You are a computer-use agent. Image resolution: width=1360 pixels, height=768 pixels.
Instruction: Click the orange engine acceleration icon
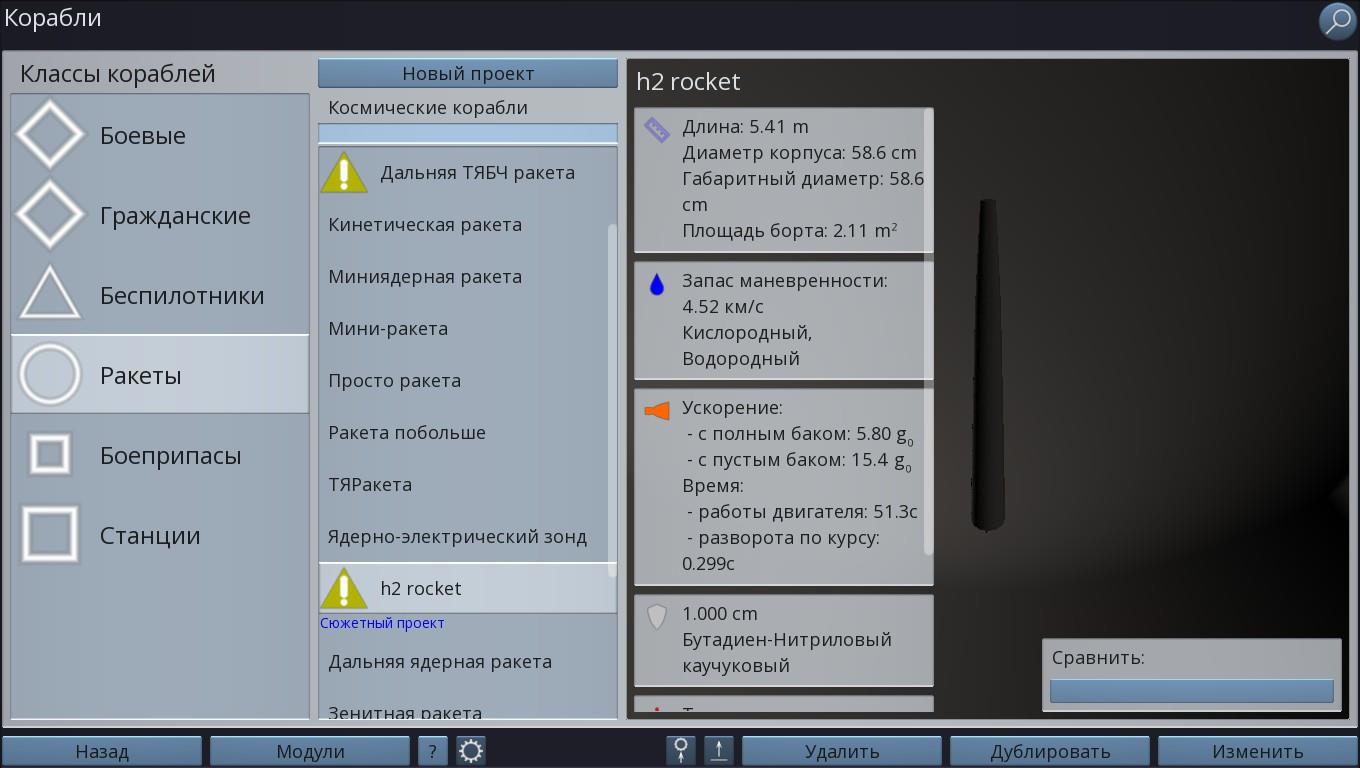coord(657,411)
